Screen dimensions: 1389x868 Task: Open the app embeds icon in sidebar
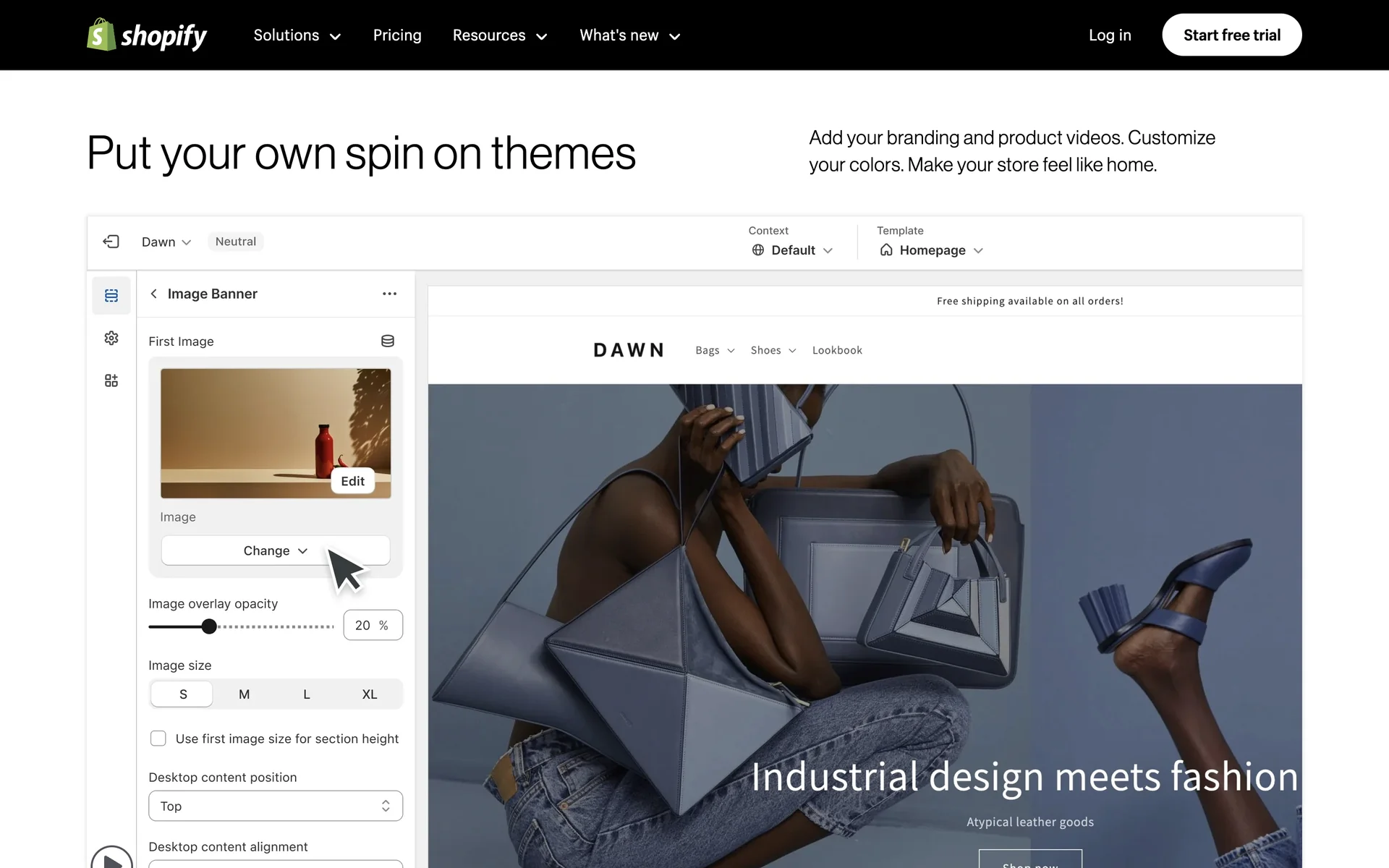tap(111, 380)
